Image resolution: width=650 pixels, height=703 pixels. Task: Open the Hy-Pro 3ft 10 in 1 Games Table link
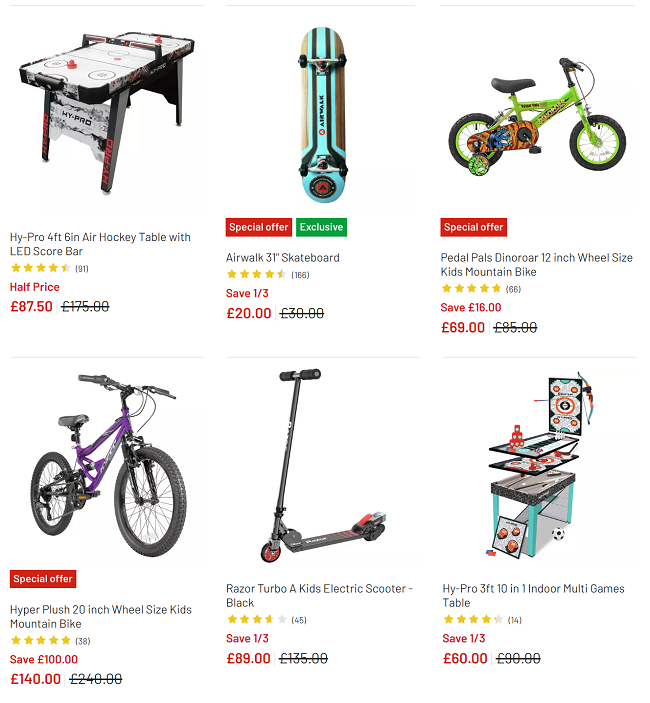[533, 595]
